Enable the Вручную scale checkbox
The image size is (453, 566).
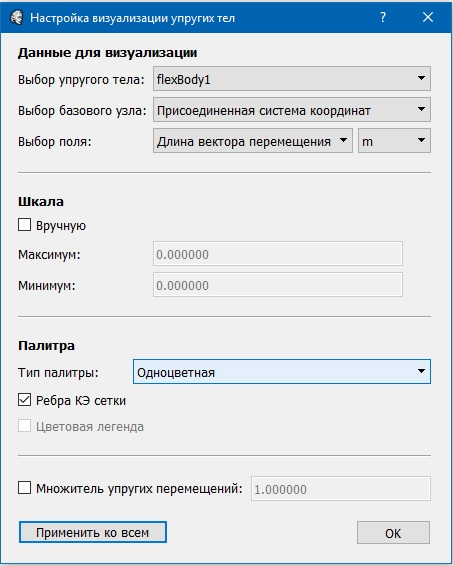pyautogui.click(x=25, y=225)
